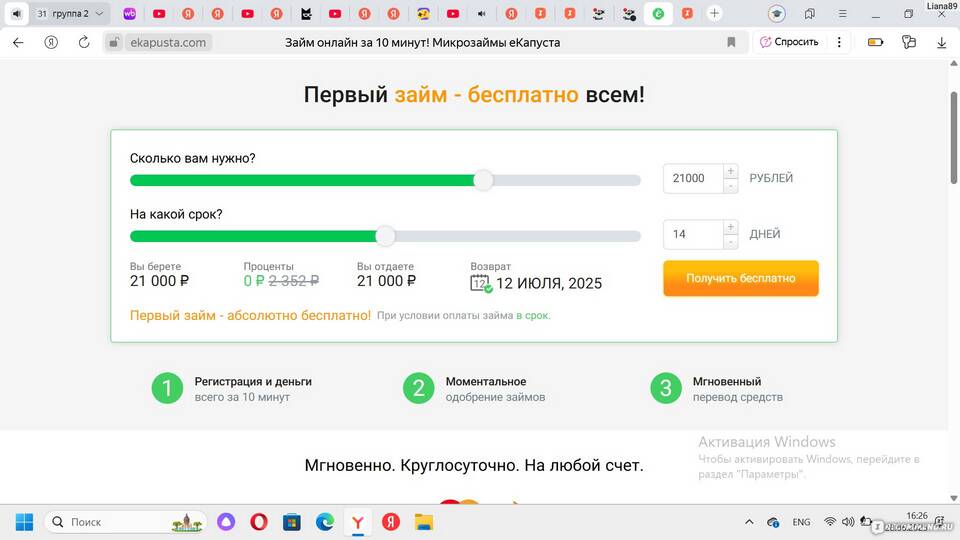The width and height of the screenshot is (960, 540).
Task: Open the downloads arrow icon
Action: [942, 42]
